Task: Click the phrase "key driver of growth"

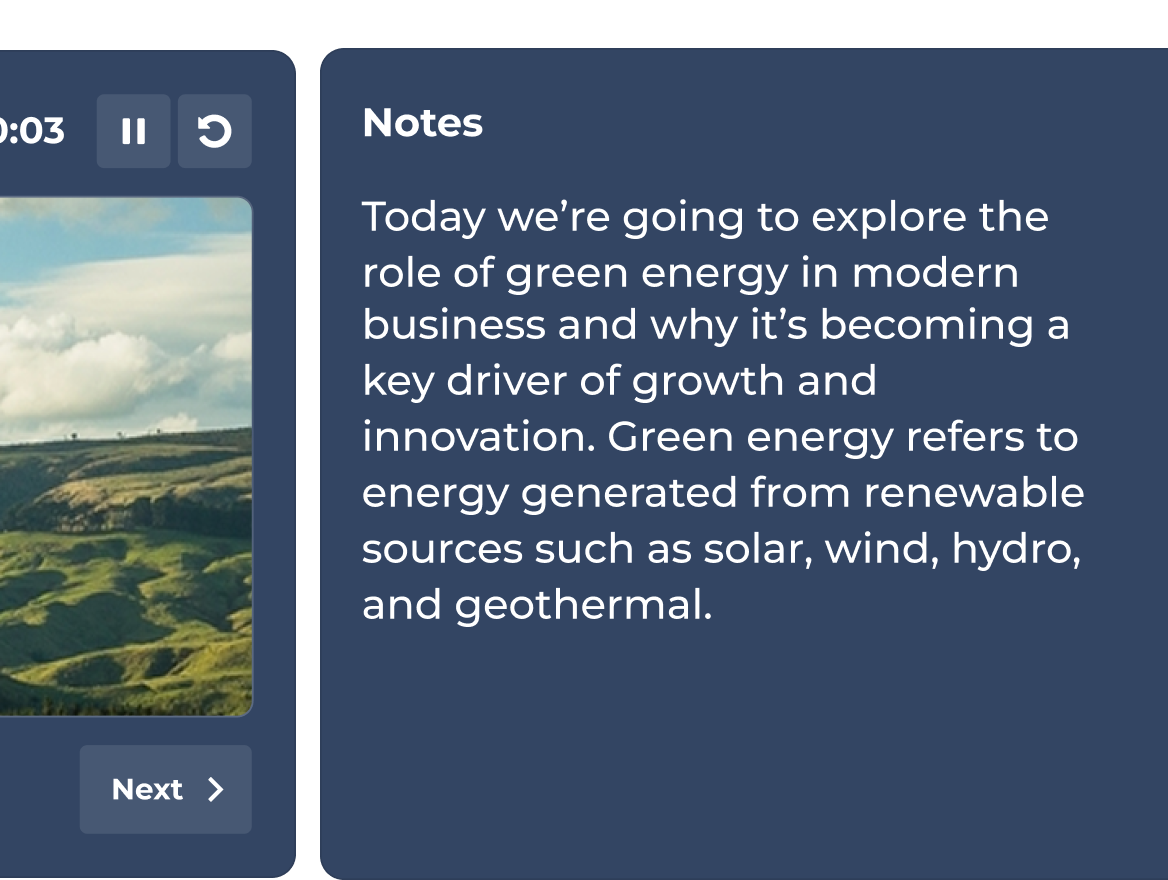Action: (x=573, y=382)
